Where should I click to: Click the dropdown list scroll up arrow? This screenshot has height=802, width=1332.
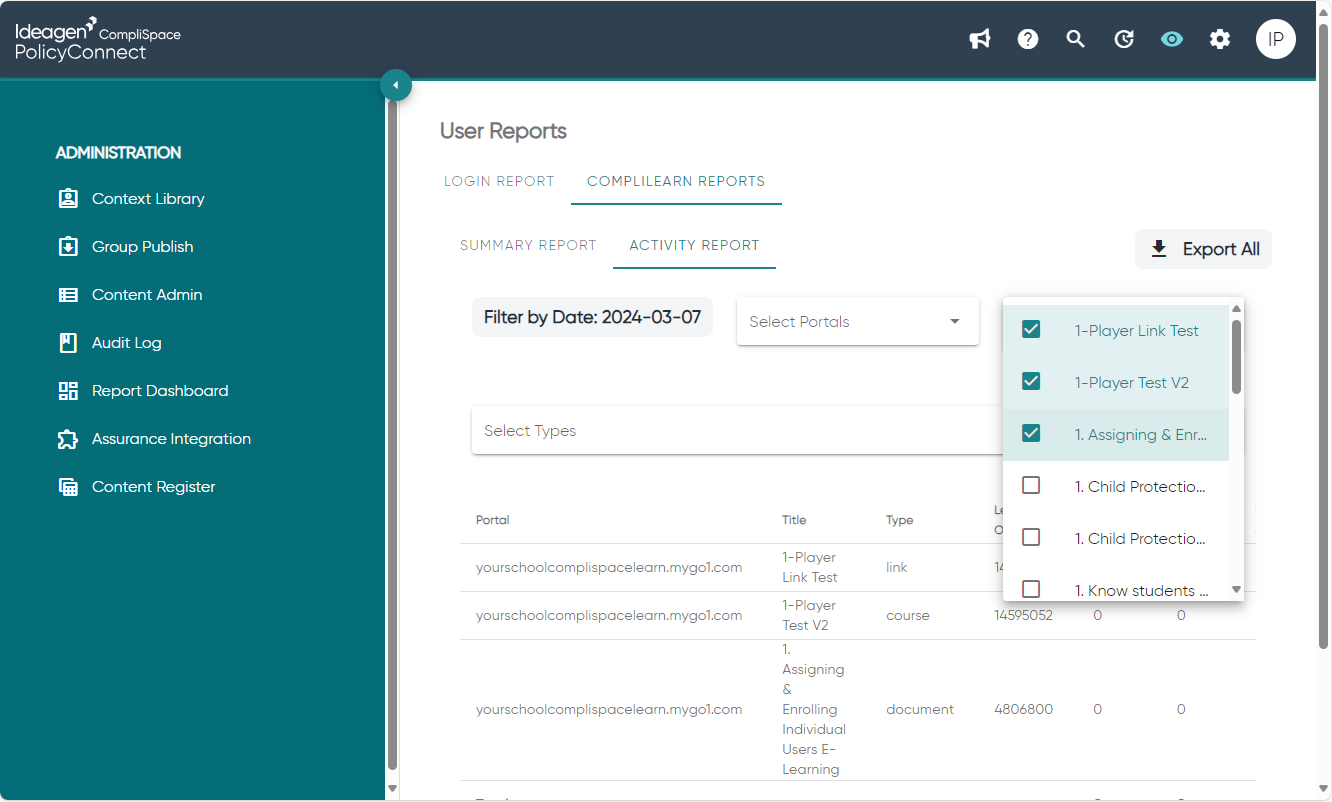[x=1236, y=309]
